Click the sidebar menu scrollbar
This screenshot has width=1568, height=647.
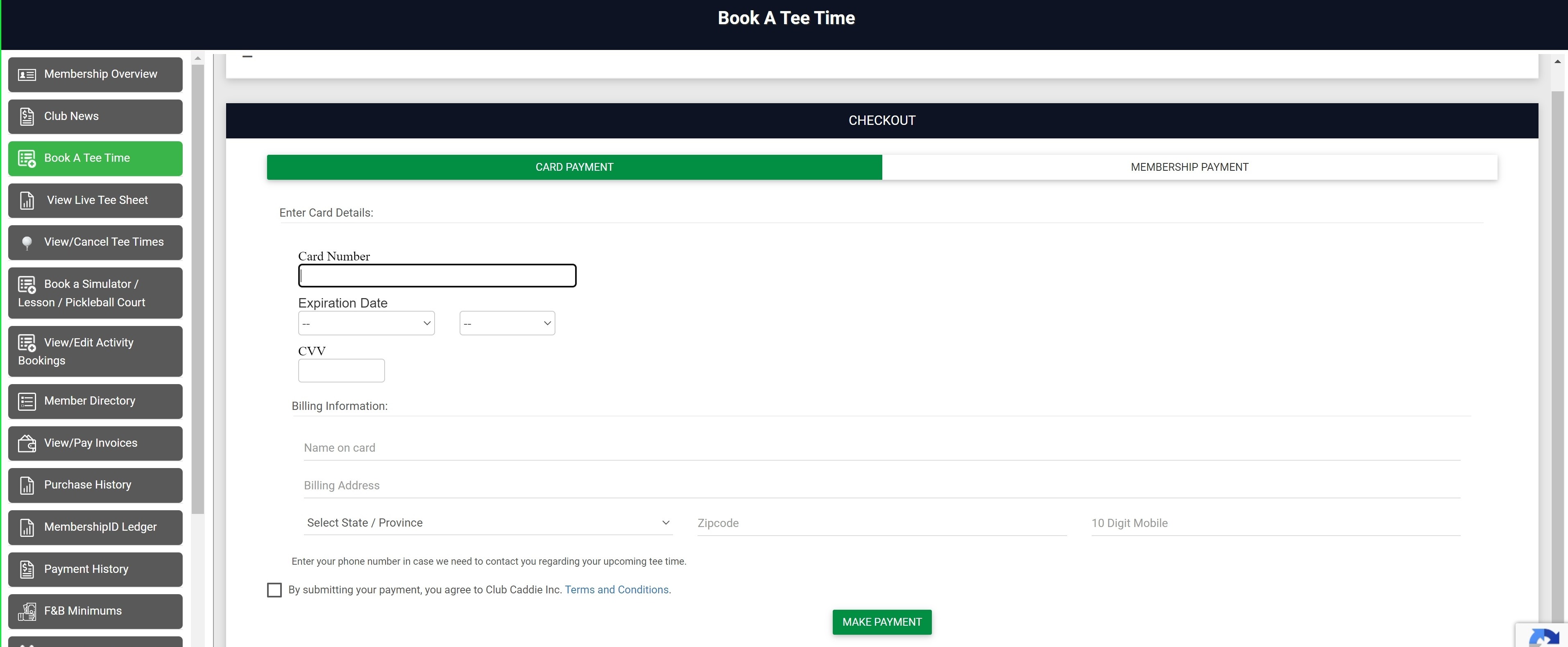tap(197, 286)
